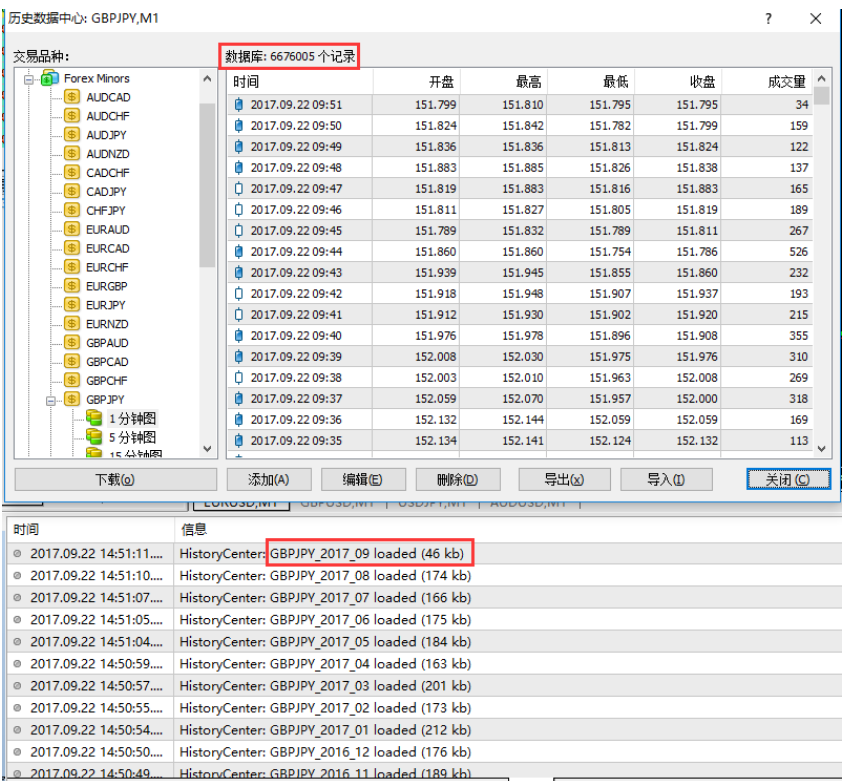The image size is (843, 781).
Task: Click the 成交量 column header
Action: click(786, 82)
